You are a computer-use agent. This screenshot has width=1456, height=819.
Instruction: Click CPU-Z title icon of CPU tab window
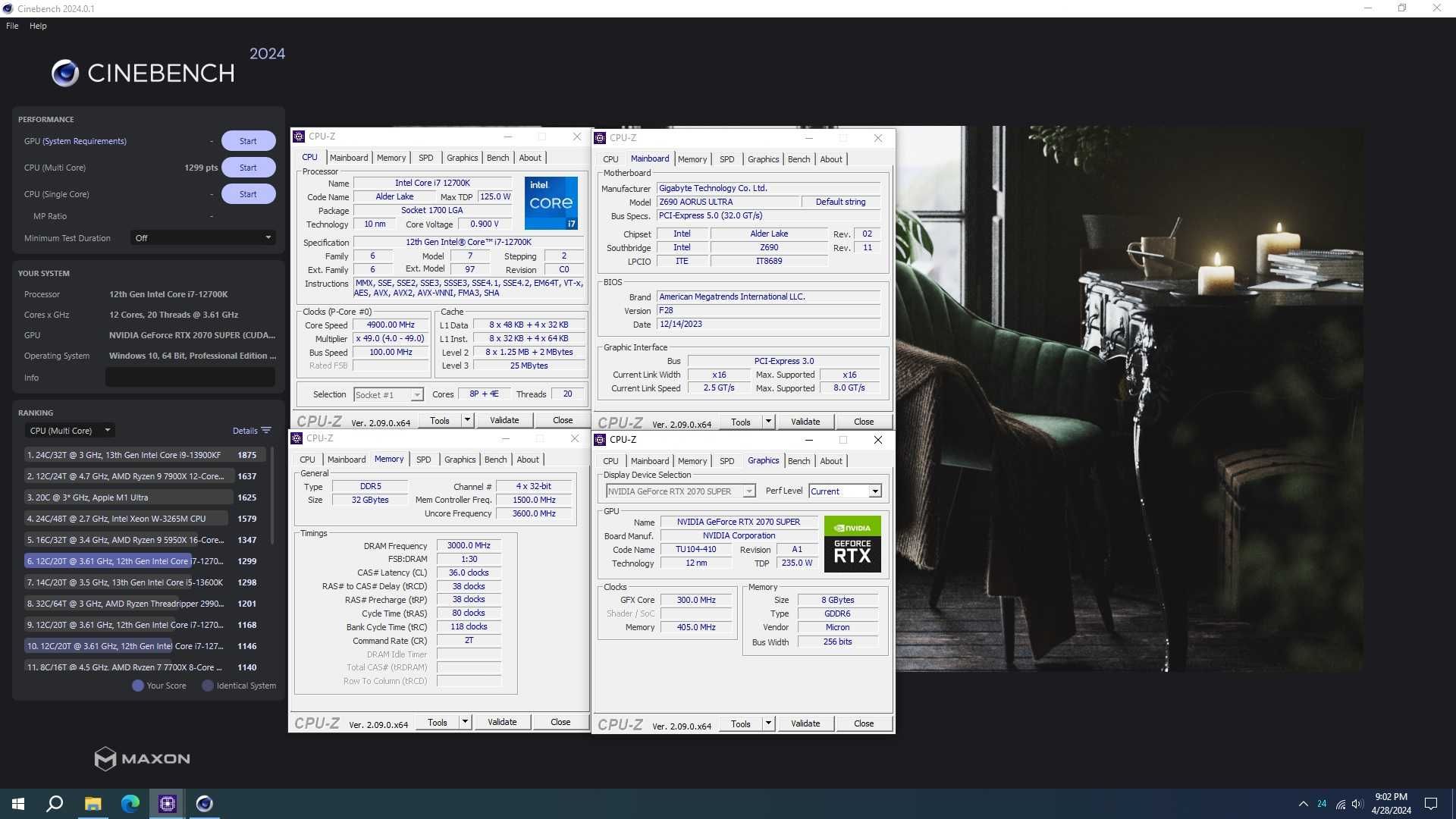299,136
